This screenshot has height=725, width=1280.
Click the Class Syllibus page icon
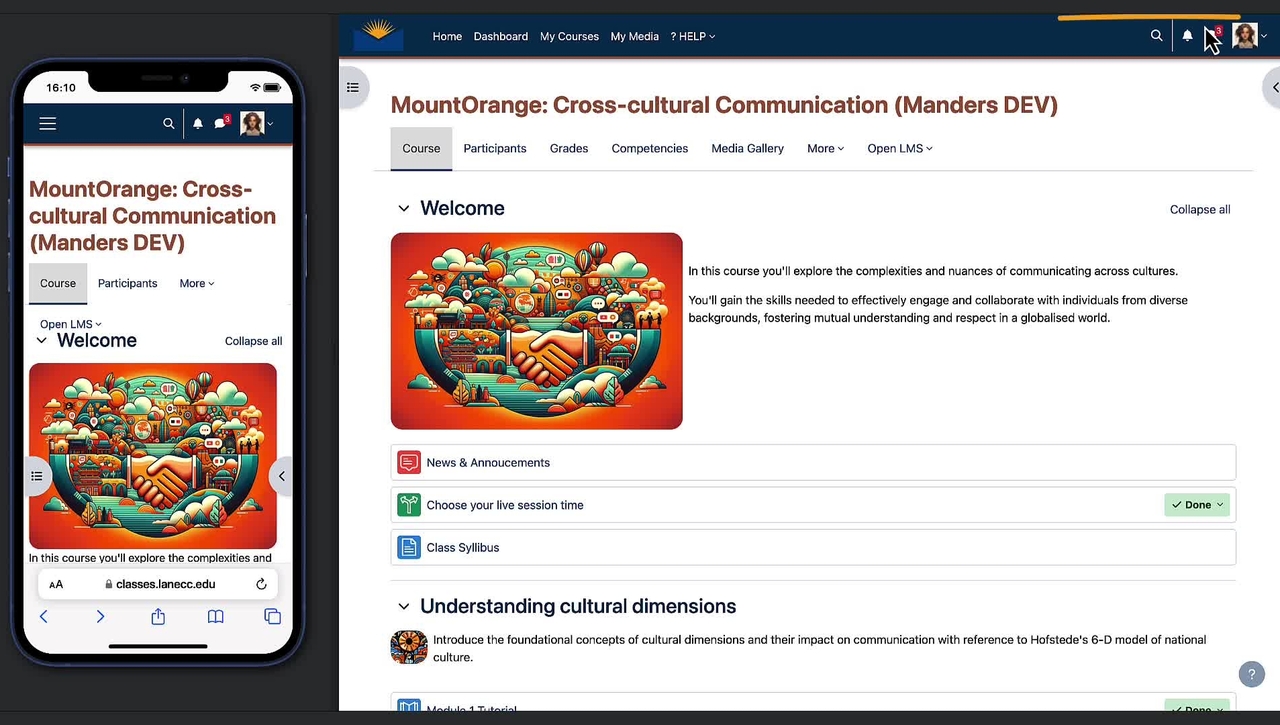[x=408, y=547]
